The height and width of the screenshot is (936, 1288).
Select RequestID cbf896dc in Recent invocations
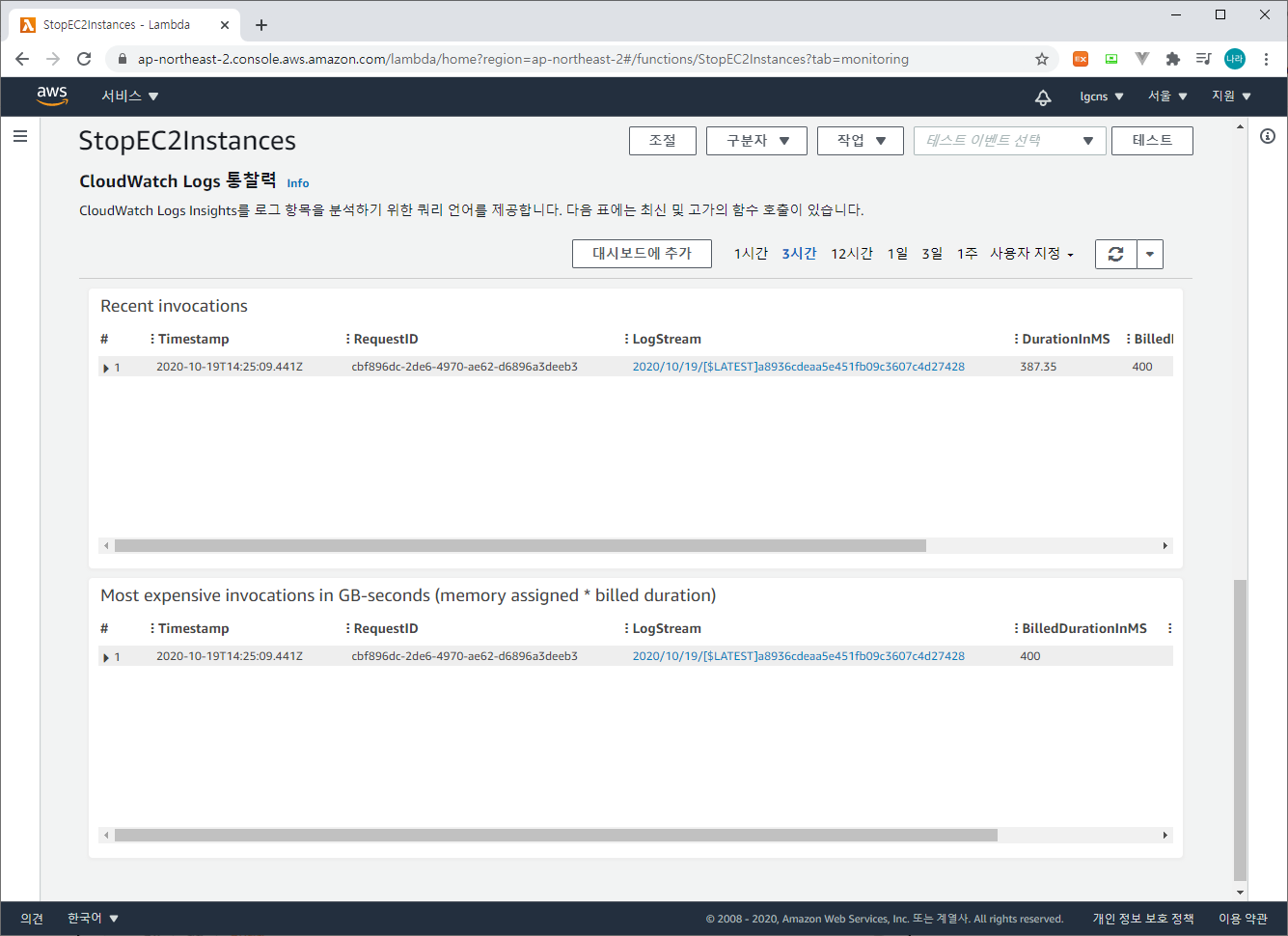[464, 367]
